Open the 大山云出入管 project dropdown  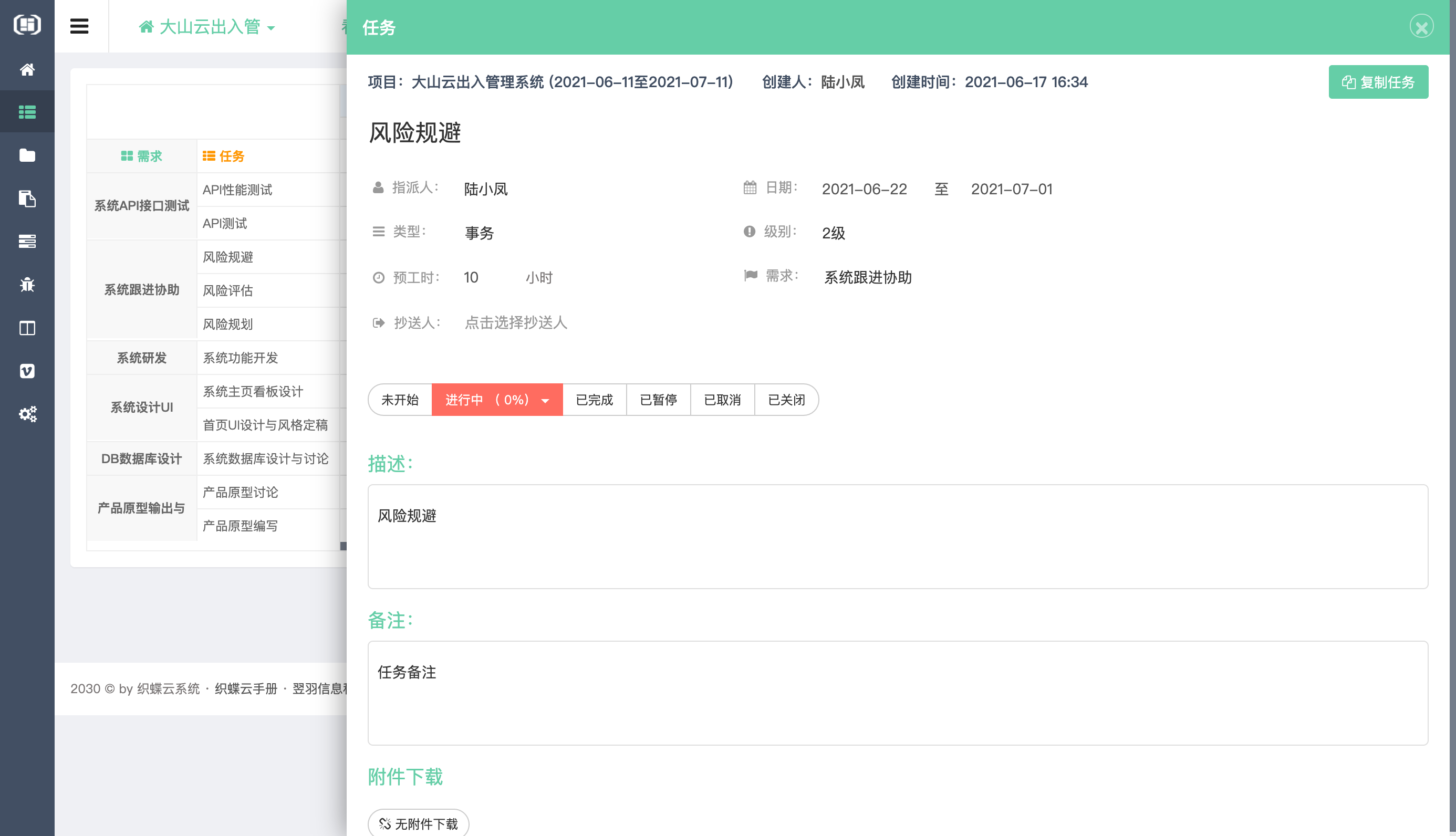coord(207,27)
